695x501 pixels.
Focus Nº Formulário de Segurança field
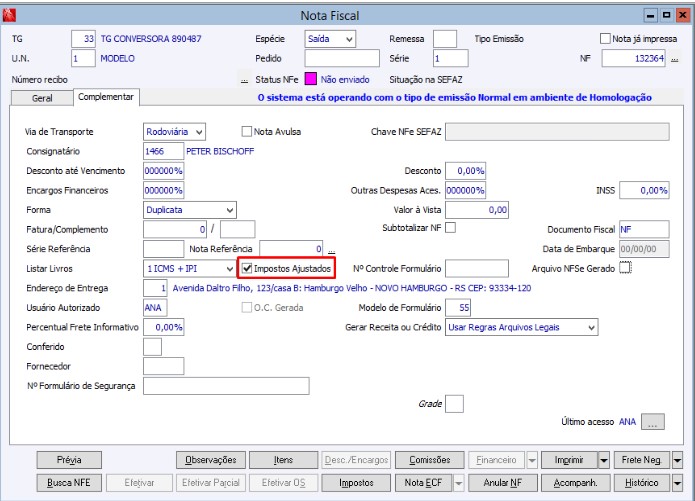coord(226,386)
